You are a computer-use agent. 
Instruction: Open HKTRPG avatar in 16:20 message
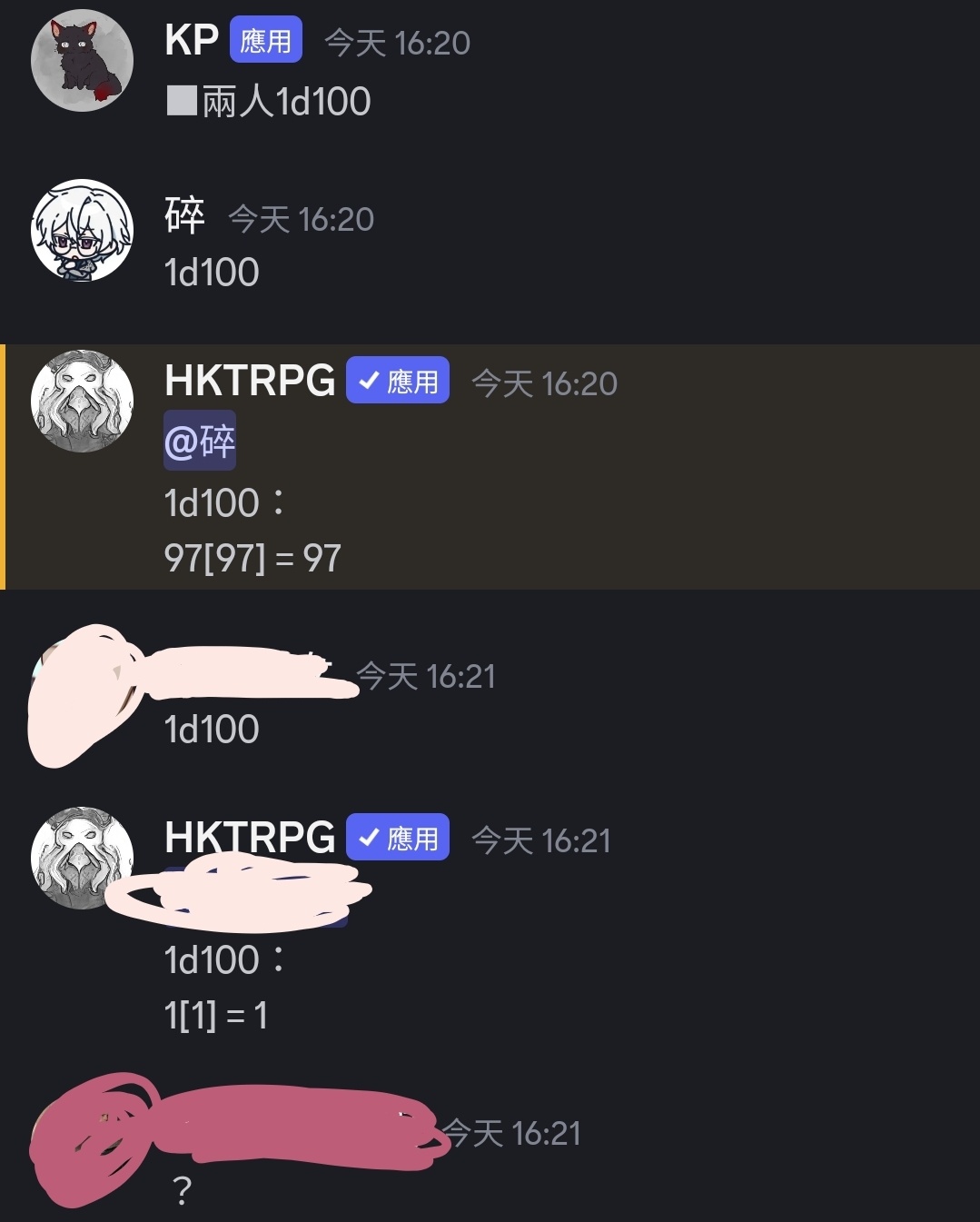[x=83, y=401]
